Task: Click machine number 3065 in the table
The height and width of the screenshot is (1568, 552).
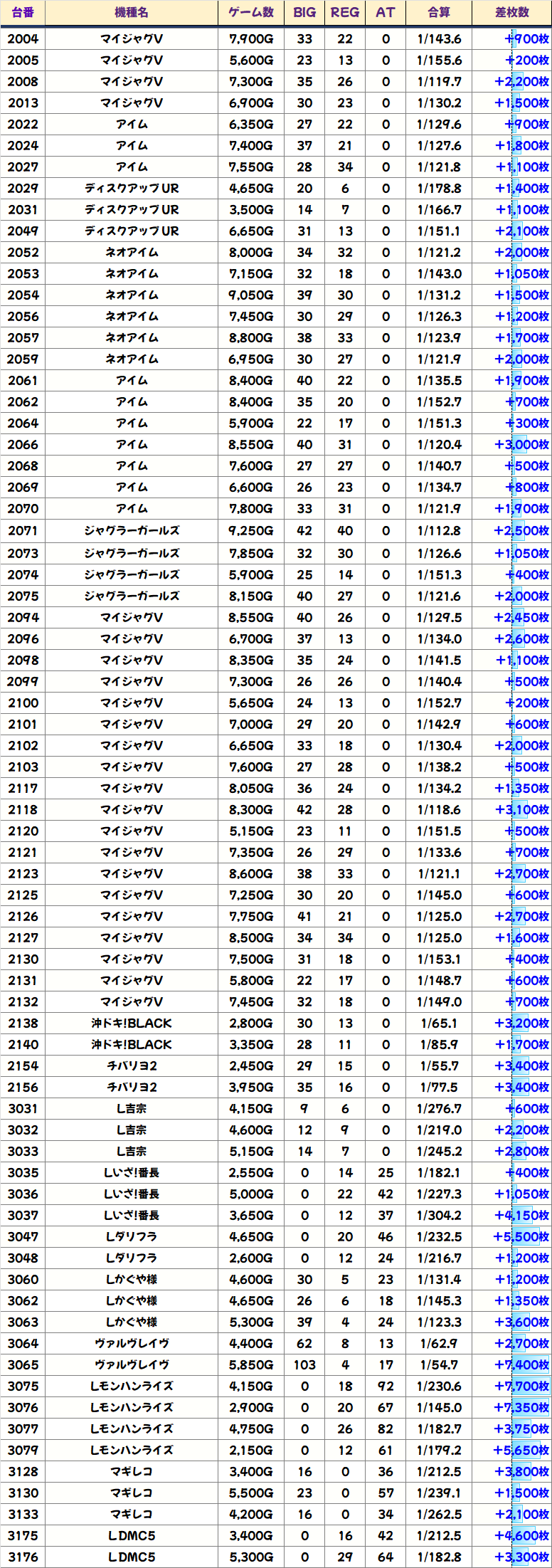Action: click(x=23, y=1365)
